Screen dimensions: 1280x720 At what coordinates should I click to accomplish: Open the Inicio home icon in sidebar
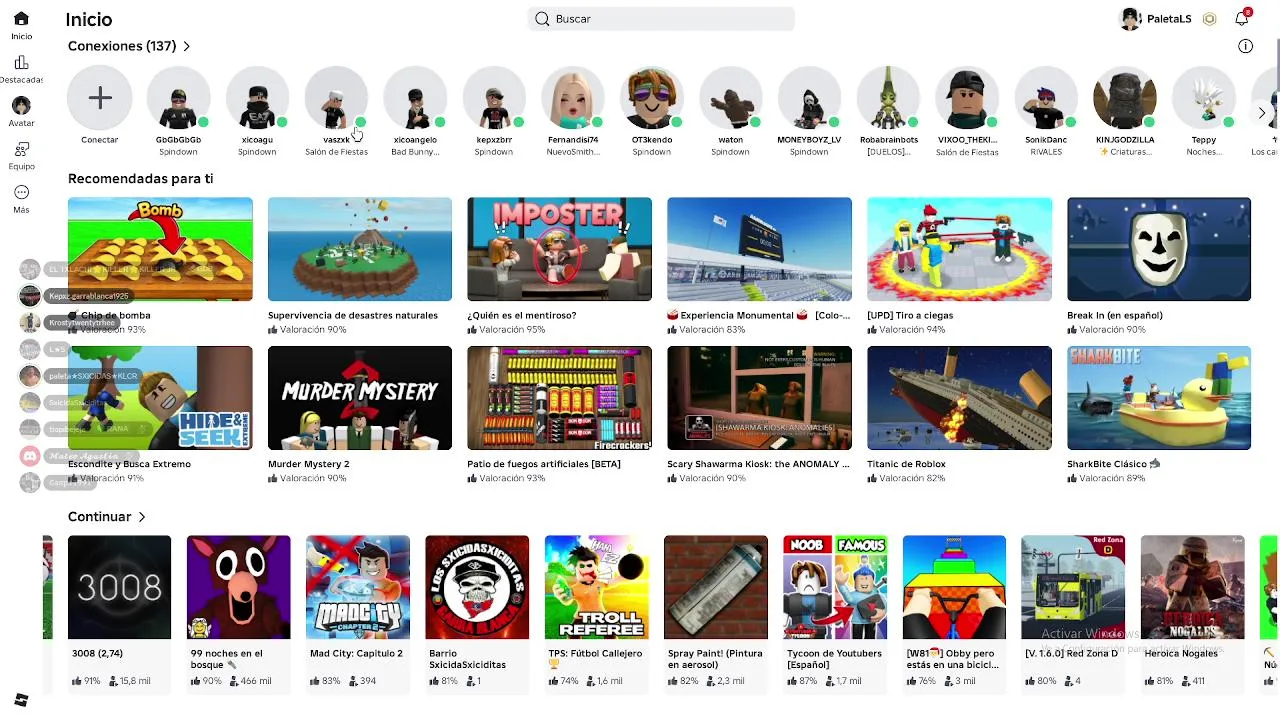tap(21, 19)
